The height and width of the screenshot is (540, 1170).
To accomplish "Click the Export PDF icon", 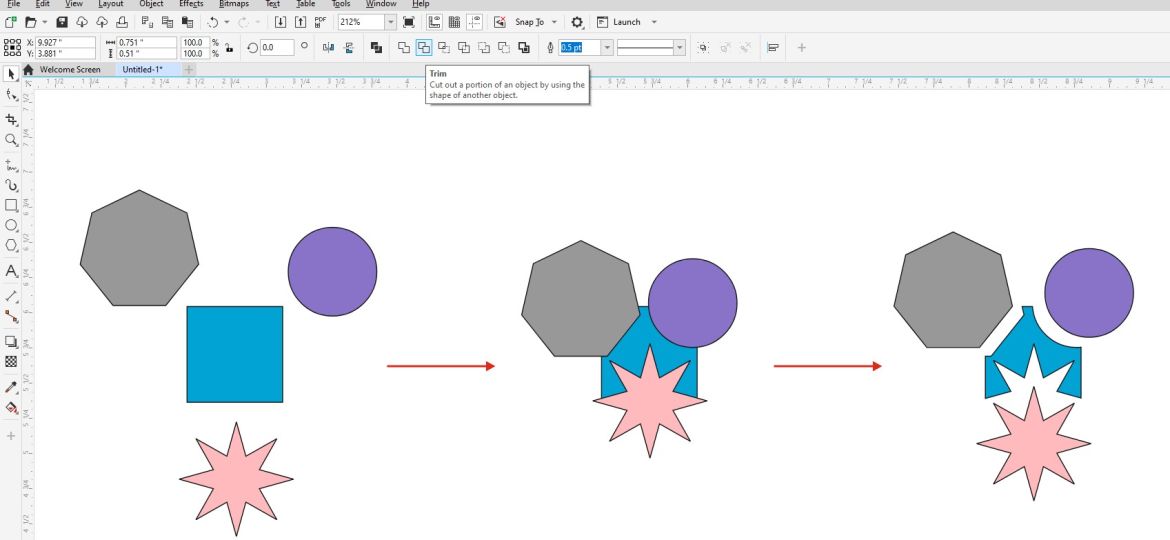I will point(320,22).
